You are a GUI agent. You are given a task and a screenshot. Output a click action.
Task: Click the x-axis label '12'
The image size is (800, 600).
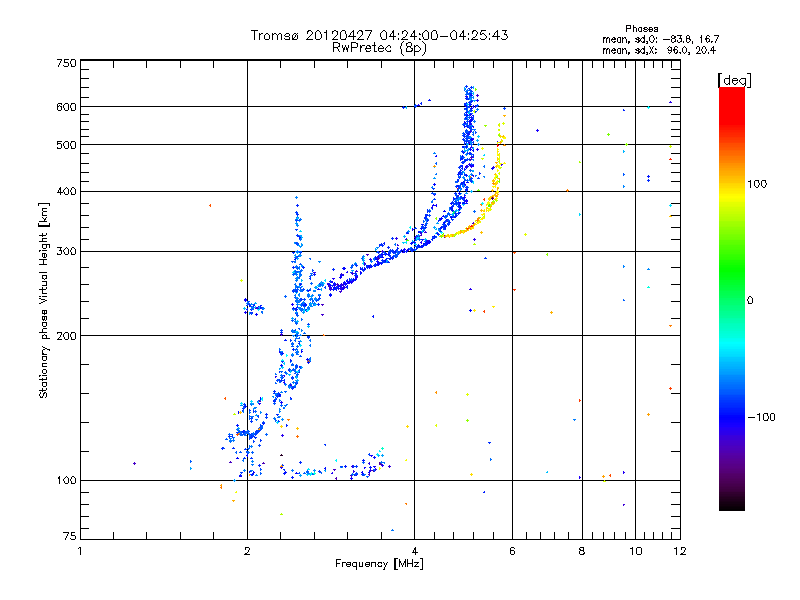point(680,551)
